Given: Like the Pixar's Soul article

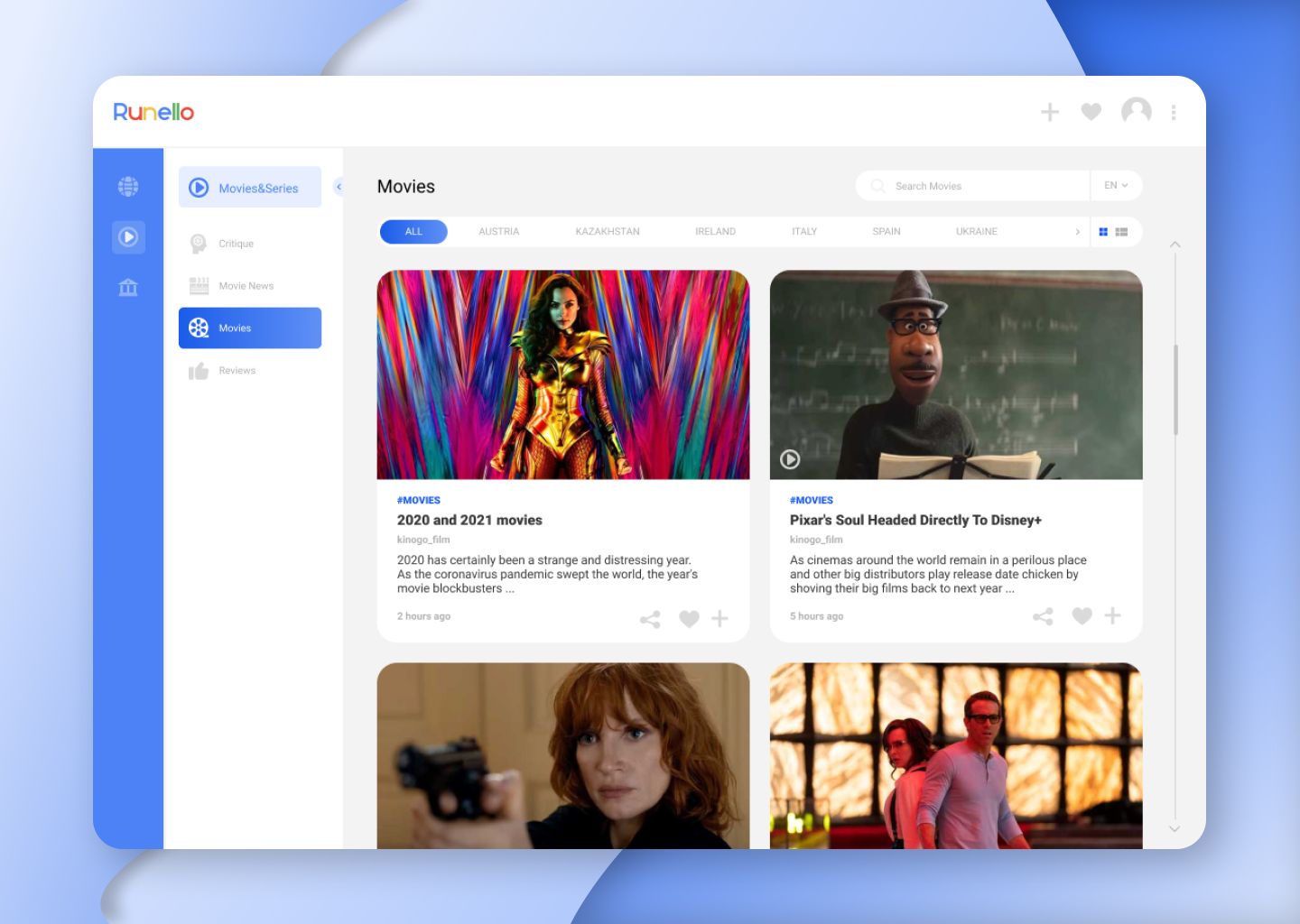Looking at the screenshot, I should pos(1082,616).
